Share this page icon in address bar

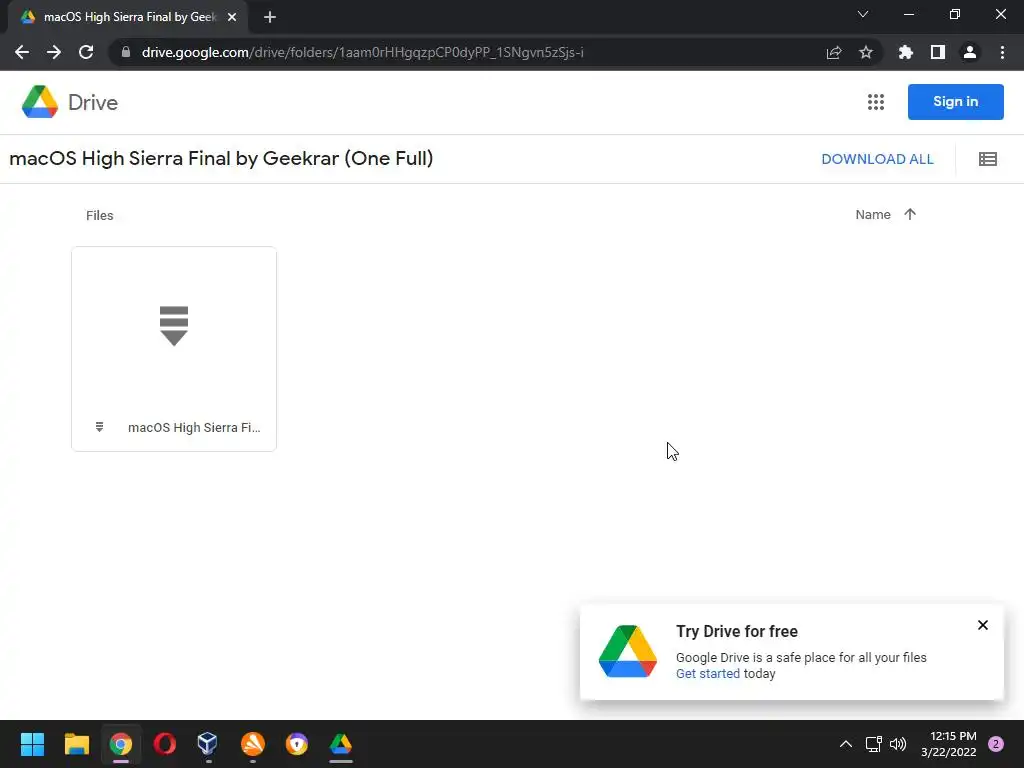[x=834, y=52]
